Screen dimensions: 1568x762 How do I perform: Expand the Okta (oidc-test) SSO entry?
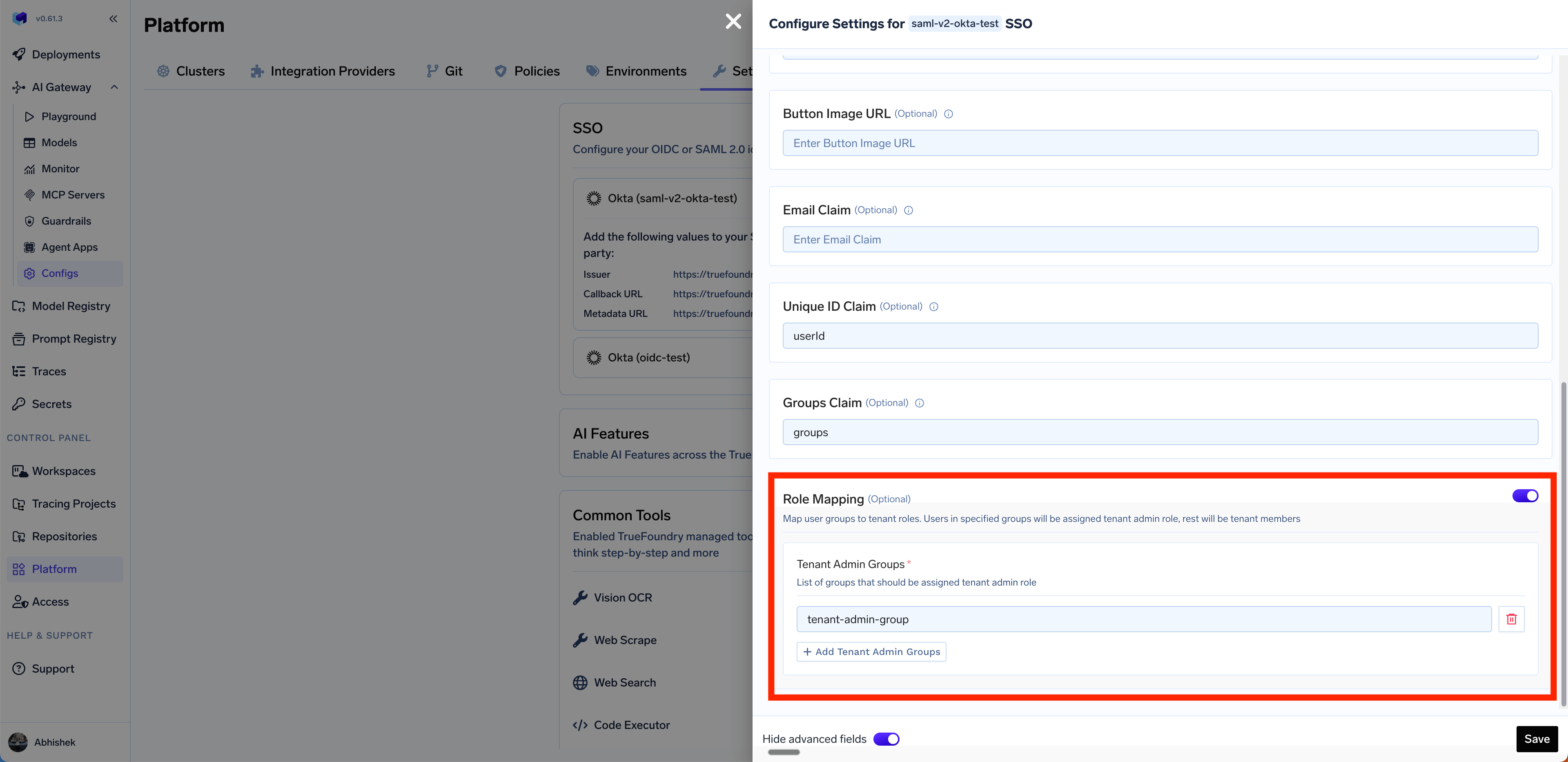[x=648, y=357]
